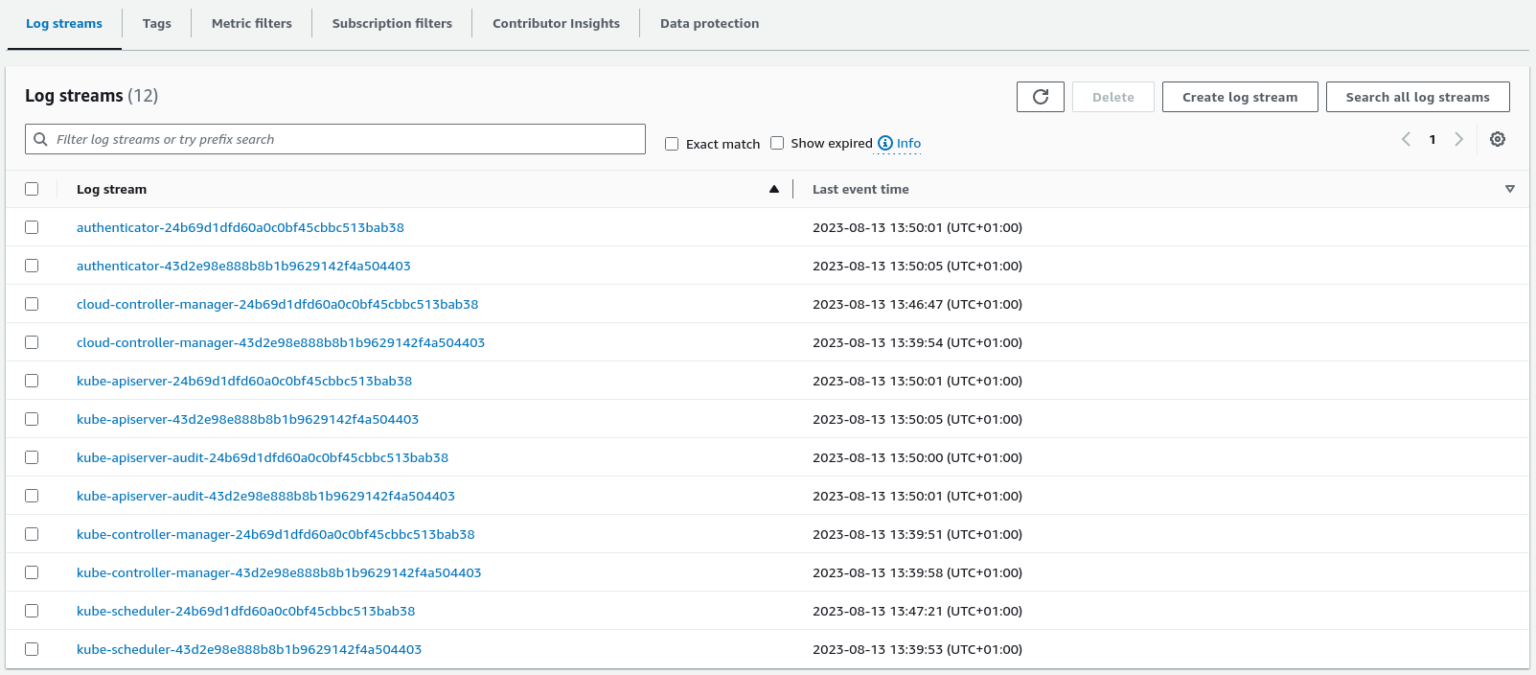Refresh the log streams list
The height and width of the screenshot is (675, 1536).
coord(1040,96)
